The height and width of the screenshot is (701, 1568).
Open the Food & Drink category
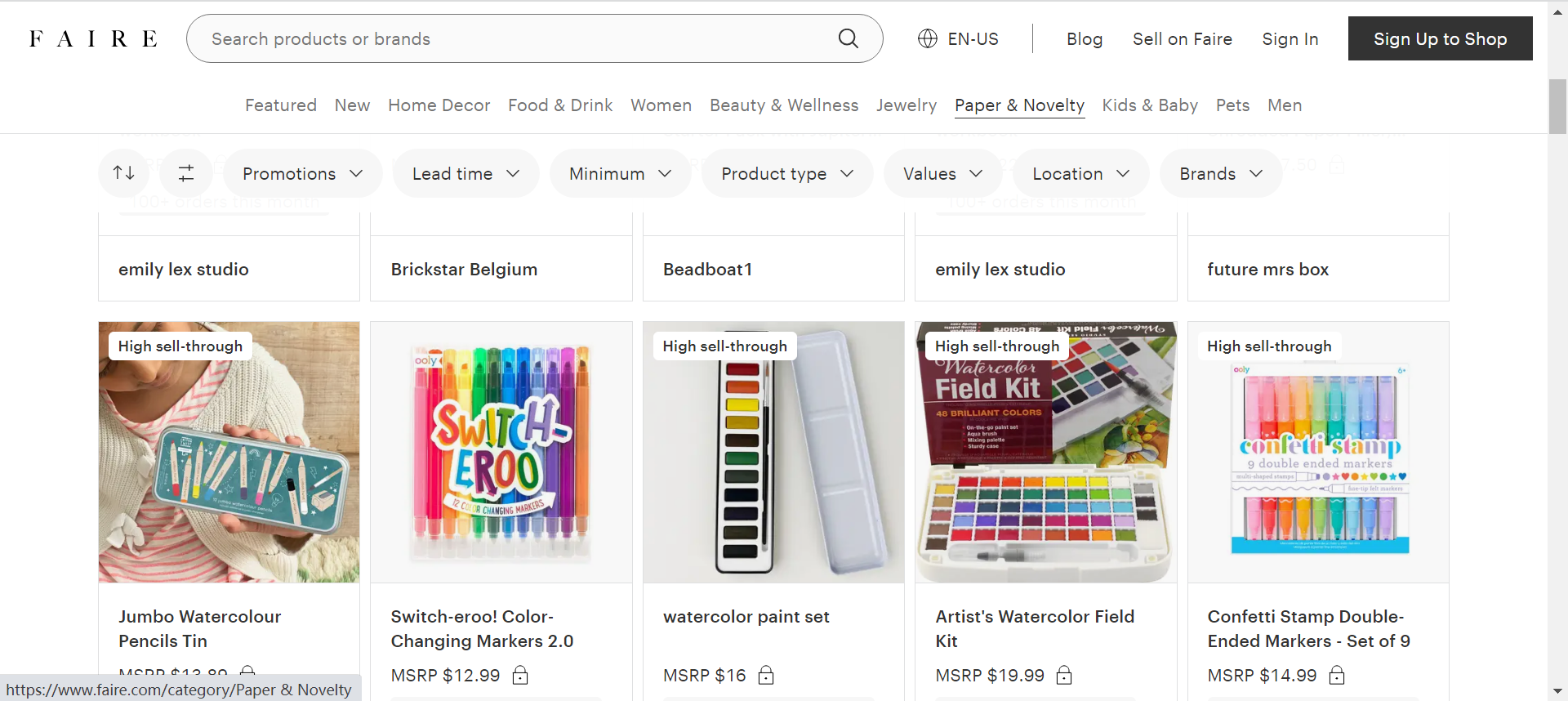[560, 105]
